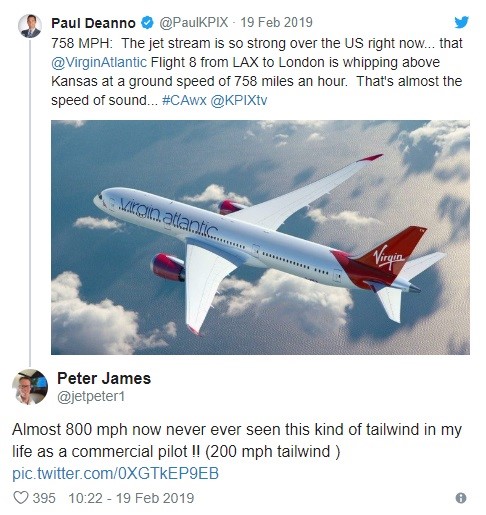Click the 19 Feb 2019 date beside @PaulKPIX
486x515 pixels.
pos(276,22)
